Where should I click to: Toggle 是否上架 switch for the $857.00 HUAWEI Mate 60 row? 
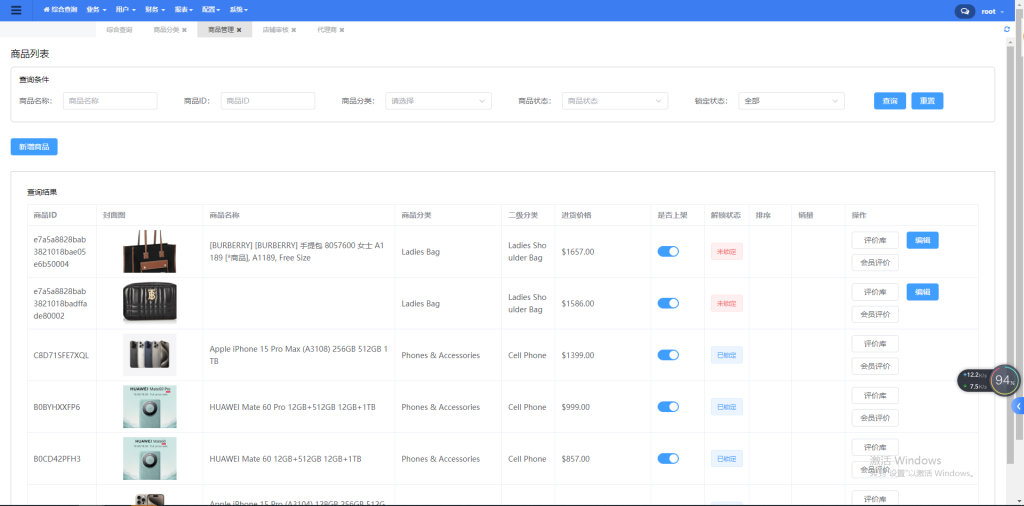pyautogui.click(x=668, y=458)
